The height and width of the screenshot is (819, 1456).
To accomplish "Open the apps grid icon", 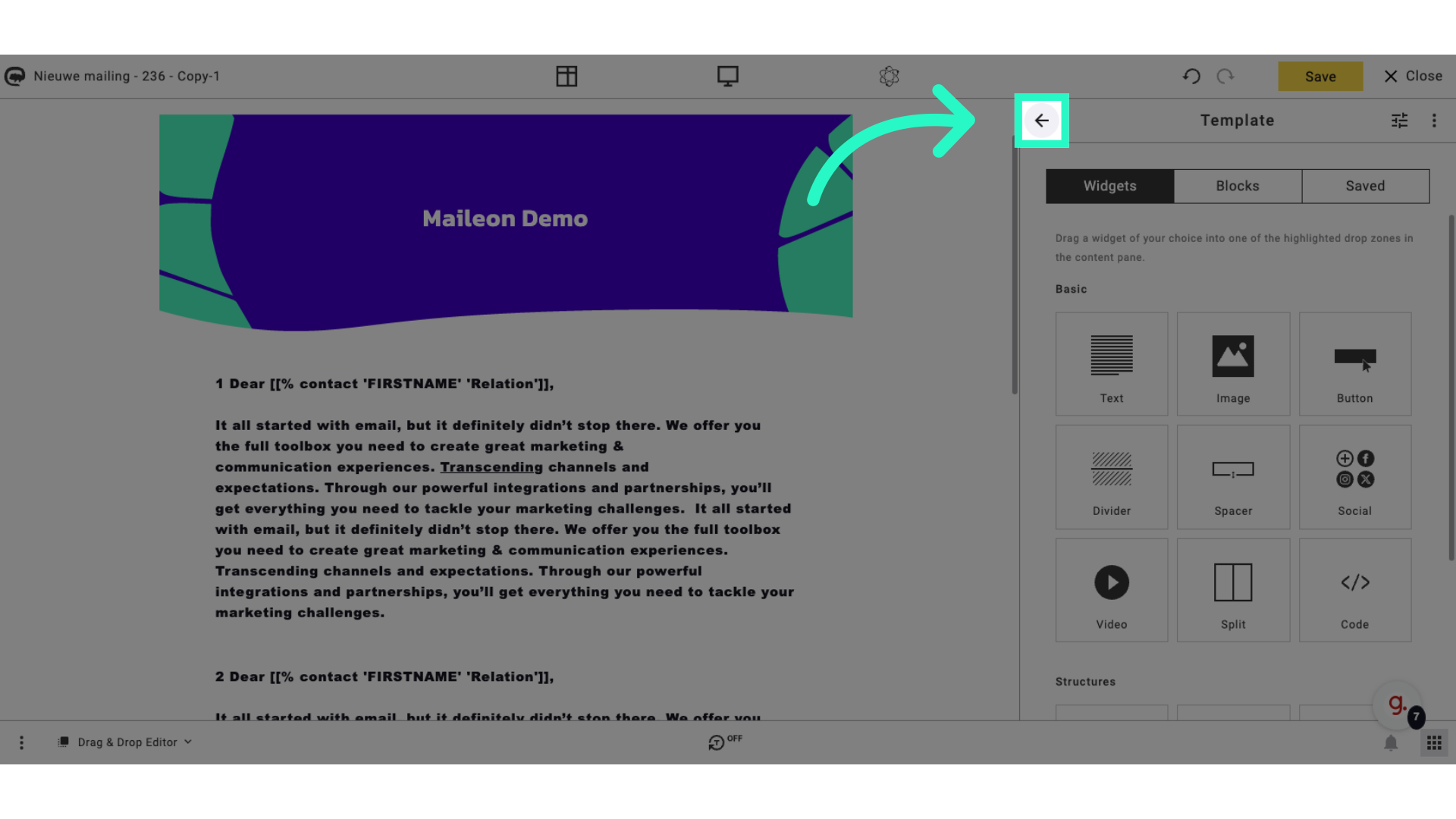I will [1434, 743].
